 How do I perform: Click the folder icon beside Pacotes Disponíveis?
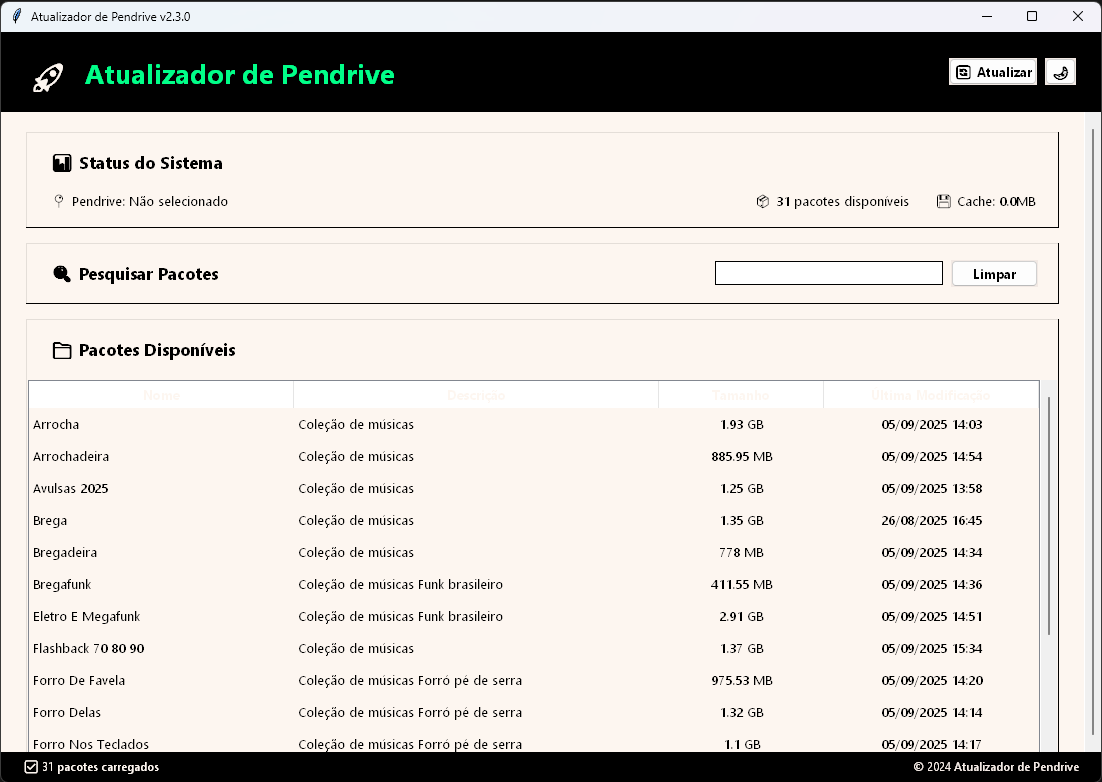click(62, 350)
